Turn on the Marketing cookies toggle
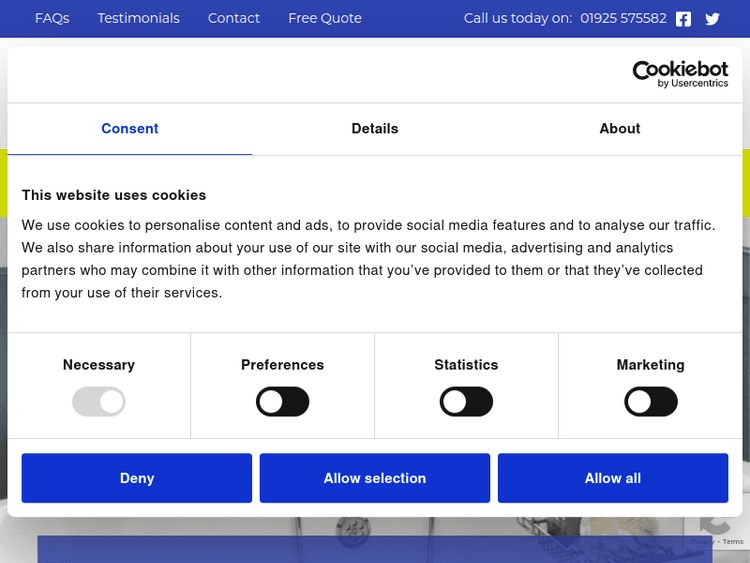The image size is (750, 563). 651,402
